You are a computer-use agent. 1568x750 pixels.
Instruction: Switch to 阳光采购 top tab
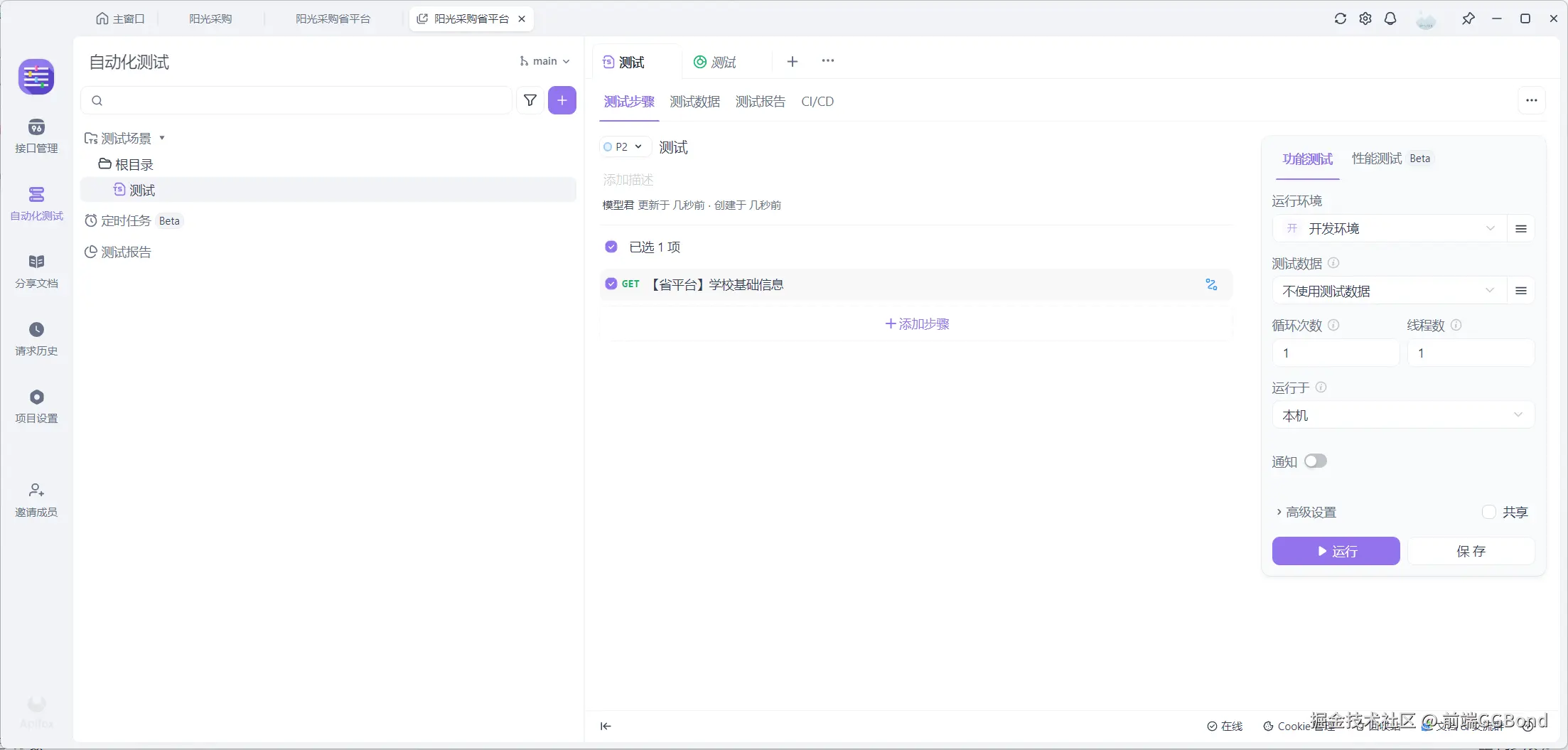(x=210, y=19)
